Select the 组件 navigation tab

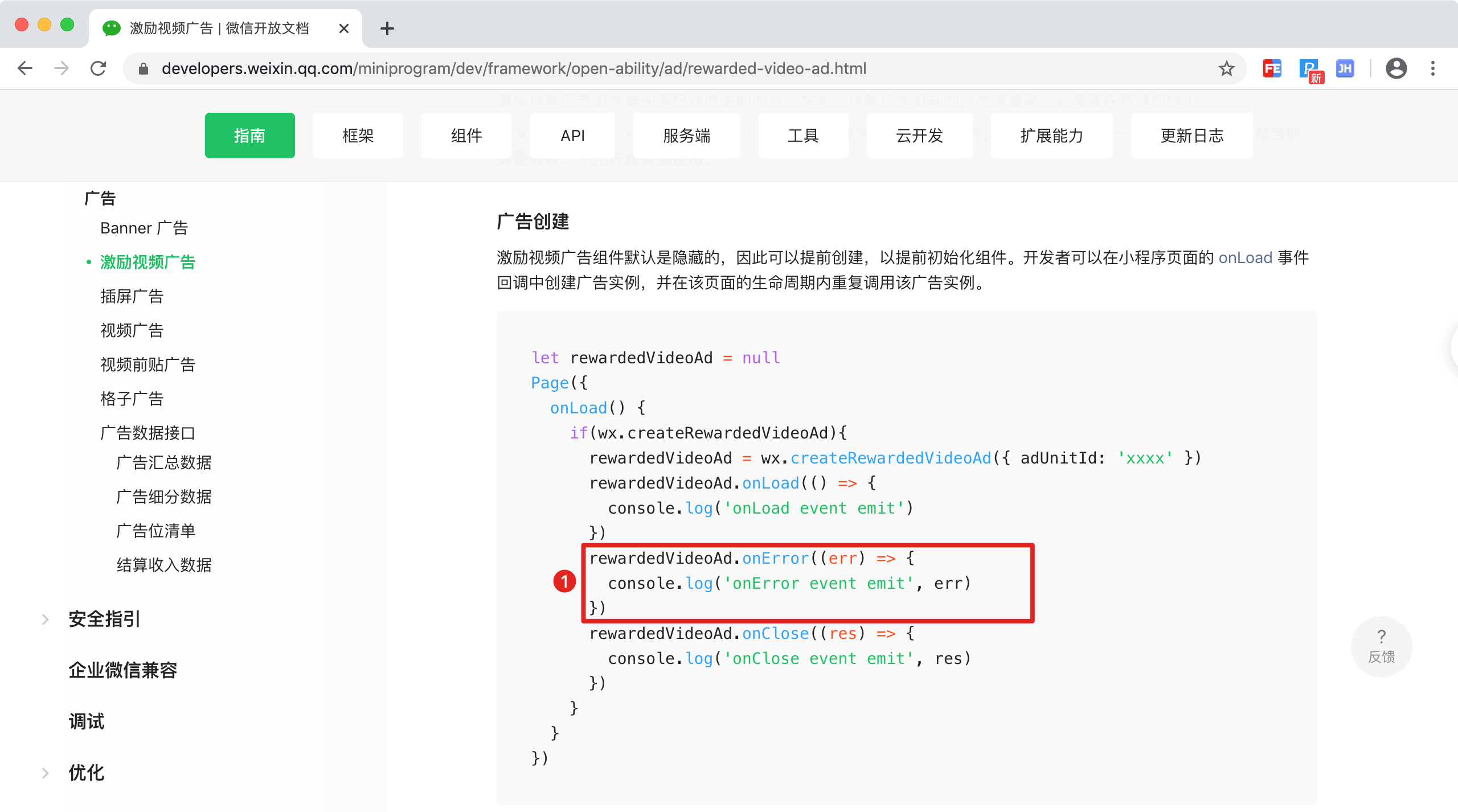click(466, 136)
